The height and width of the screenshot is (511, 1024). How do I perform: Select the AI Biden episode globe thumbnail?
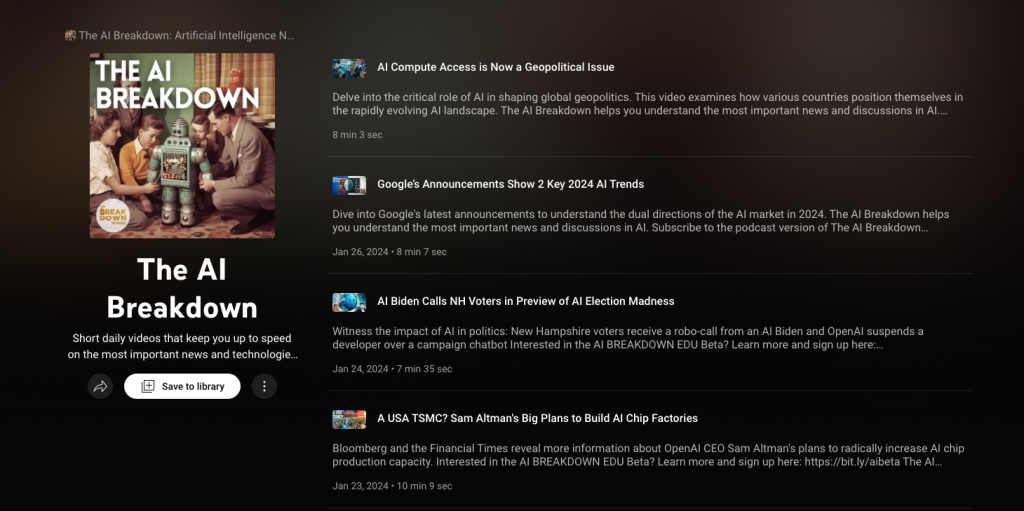point(349,302)
